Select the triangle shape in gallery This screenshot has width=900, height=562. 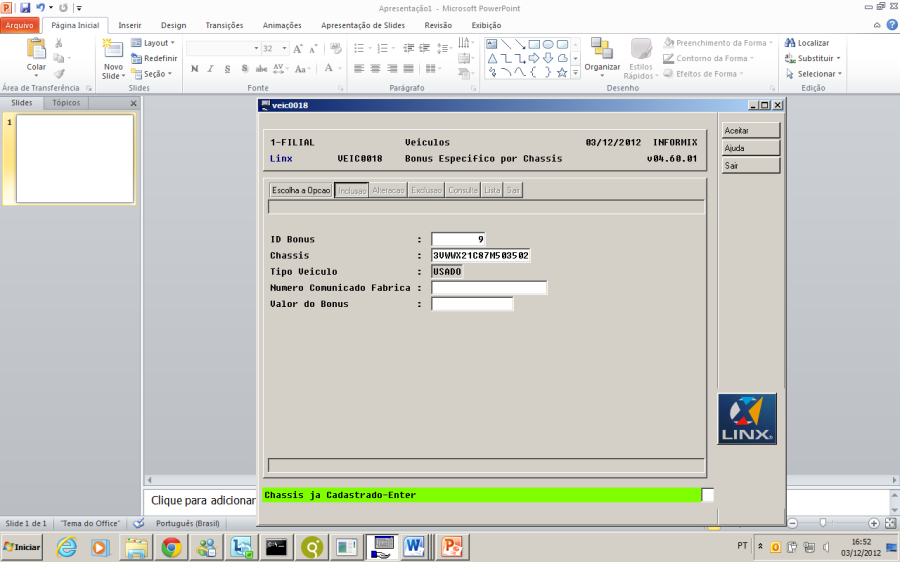[x=492, y=59]
